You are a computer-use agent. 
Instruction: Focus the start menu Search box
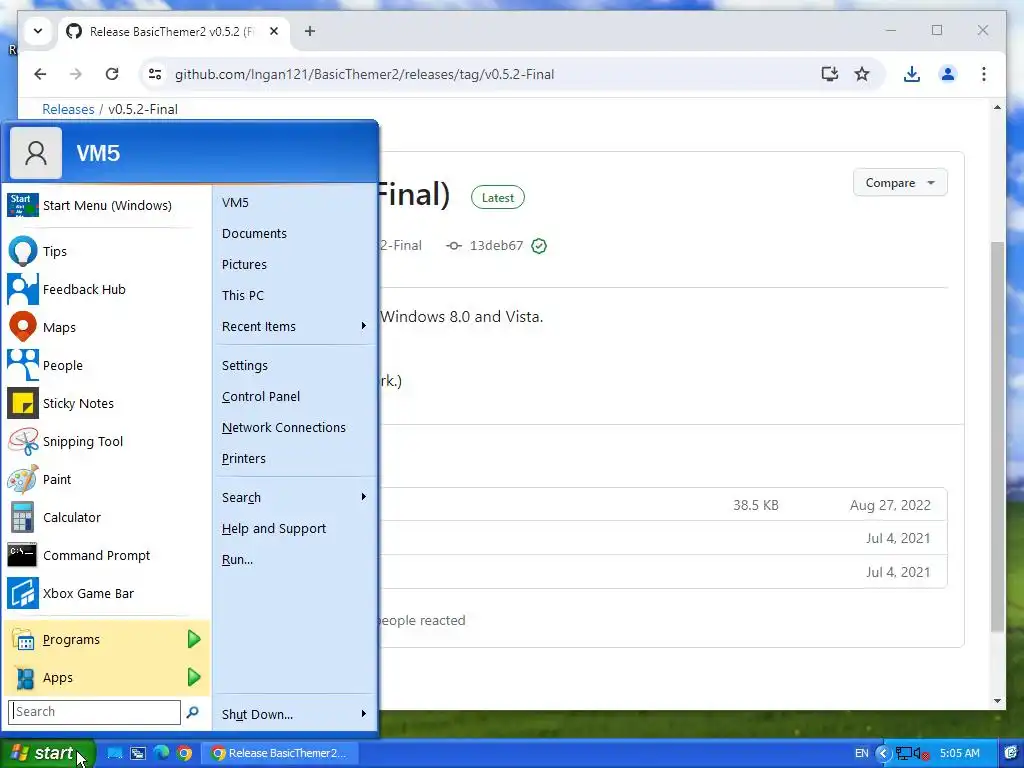pyautogui.click(x=95, y=712)
